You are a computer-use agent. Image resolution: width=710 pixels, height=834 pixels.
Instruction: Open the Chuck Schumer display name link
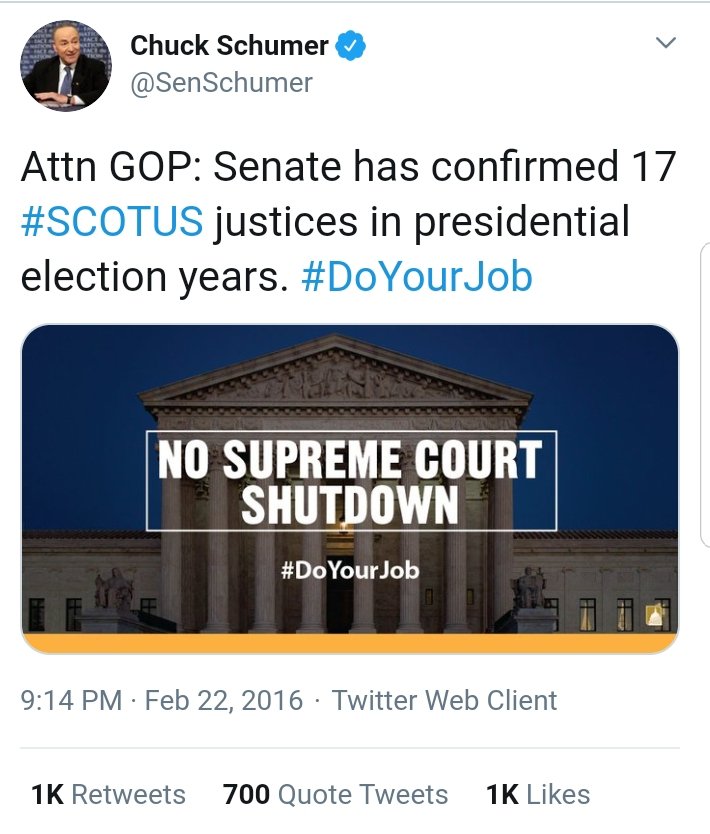(229, 45)
